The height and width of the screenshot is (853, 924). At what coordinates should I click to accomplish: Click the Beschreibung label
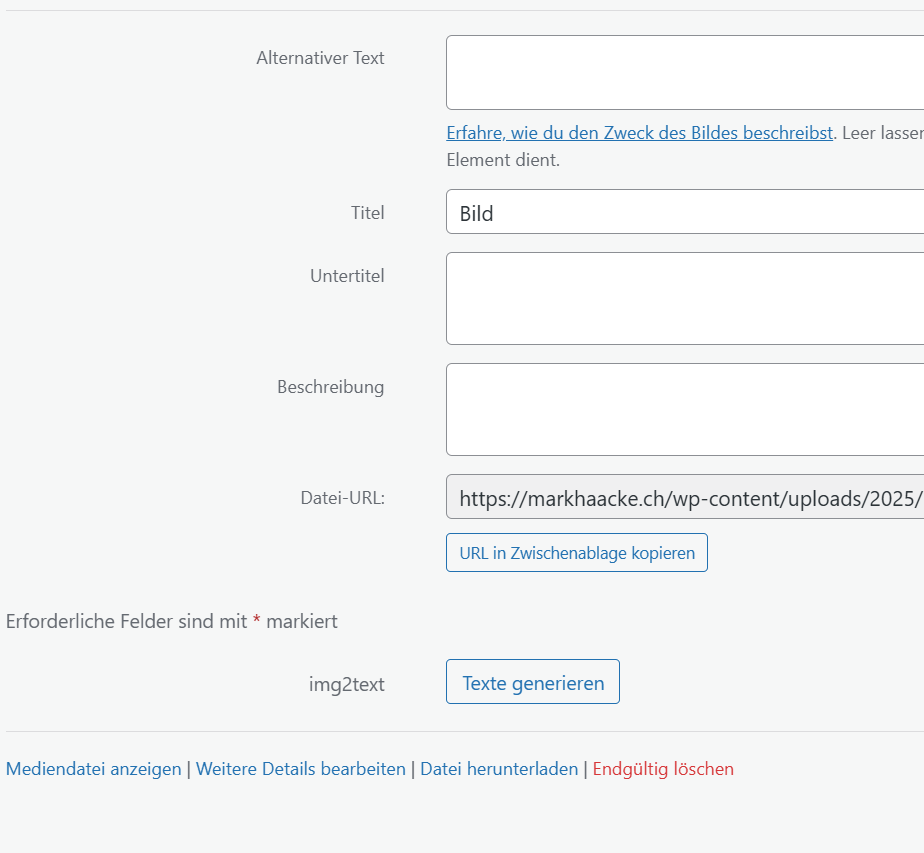(x=330, y=387)
